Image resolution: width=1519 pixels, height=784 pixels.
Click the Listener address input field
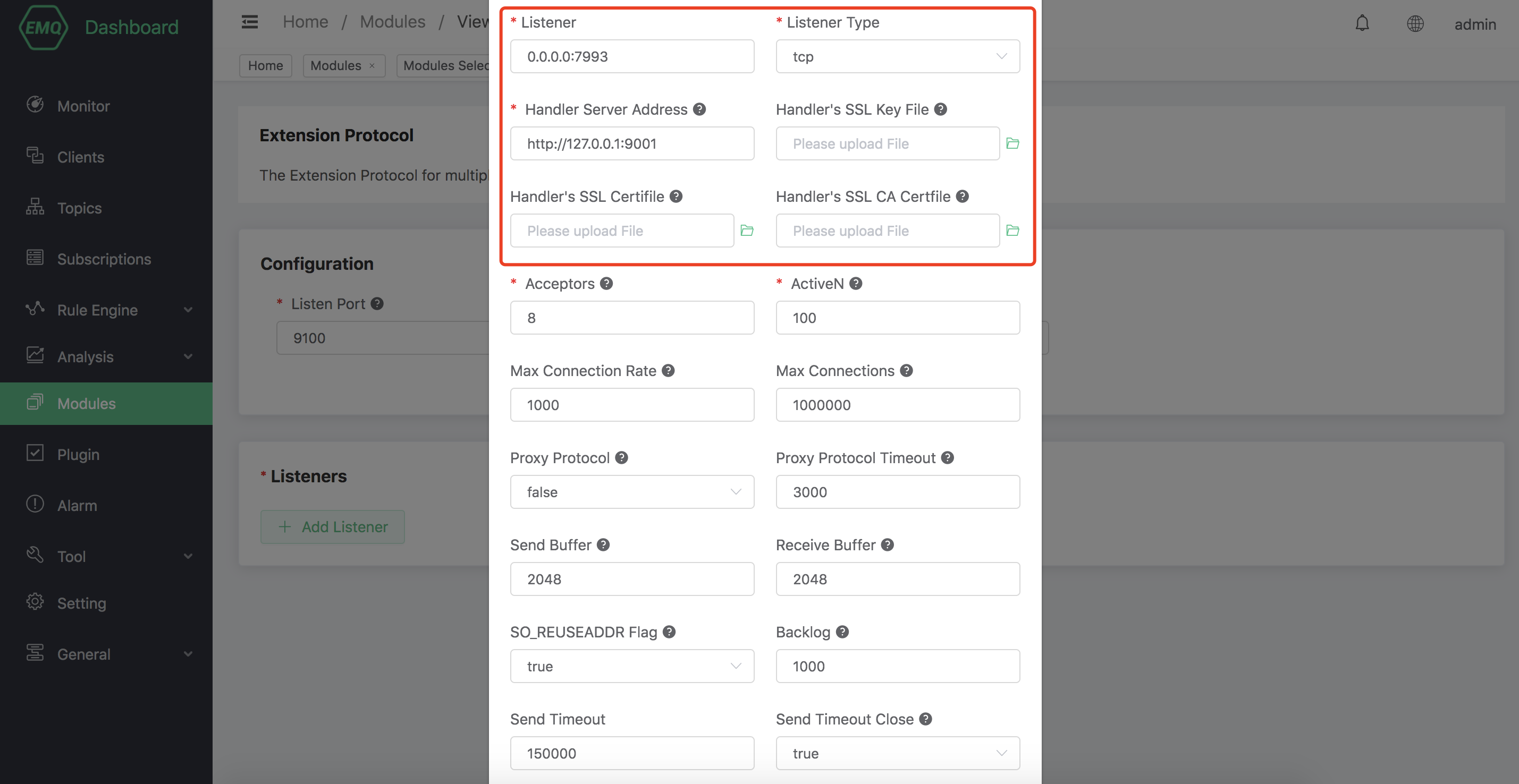(x=631, y=57)
